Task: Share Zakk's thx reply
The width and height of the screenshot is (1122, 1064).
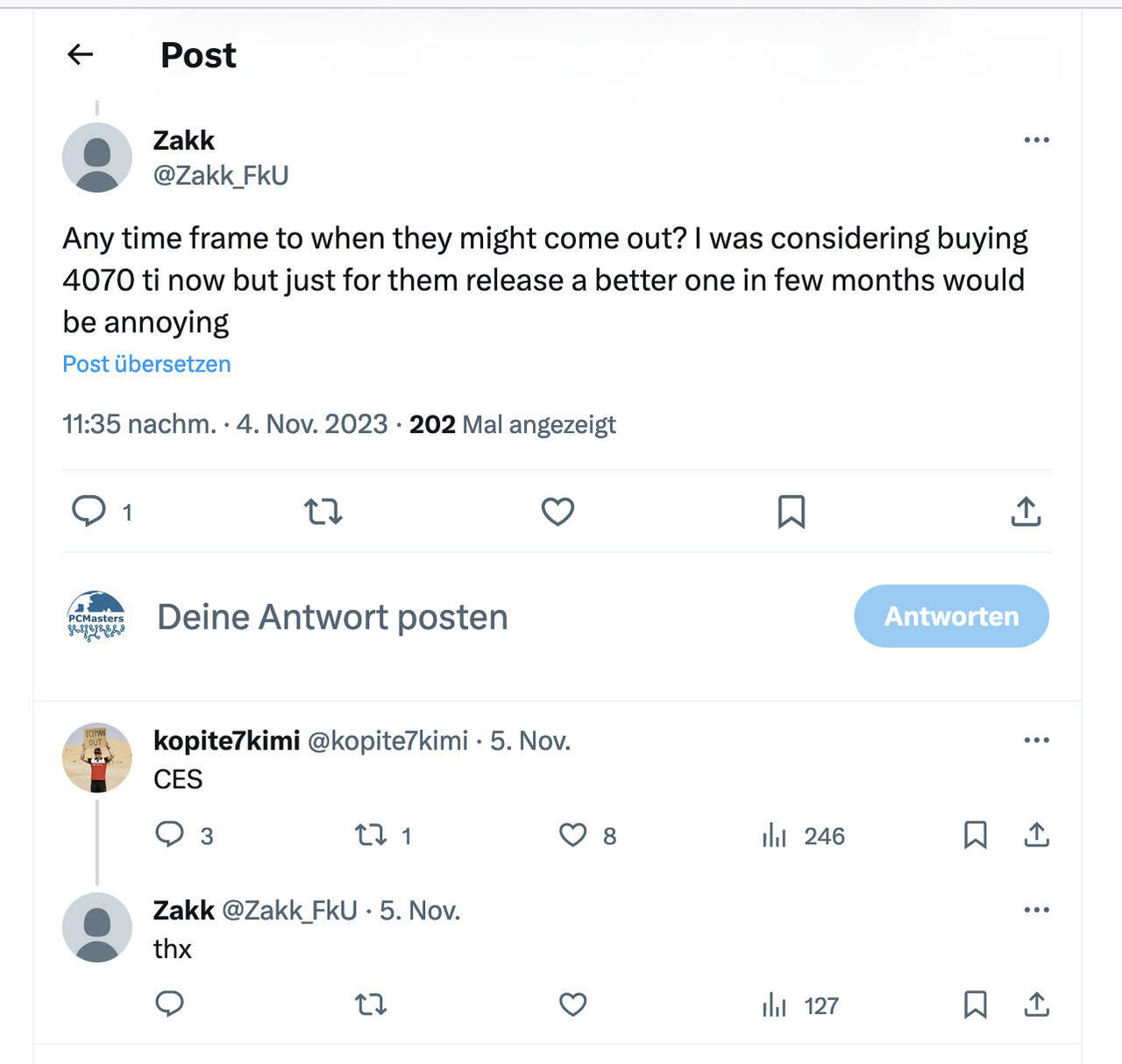Action: (x=1036, y=1004)
